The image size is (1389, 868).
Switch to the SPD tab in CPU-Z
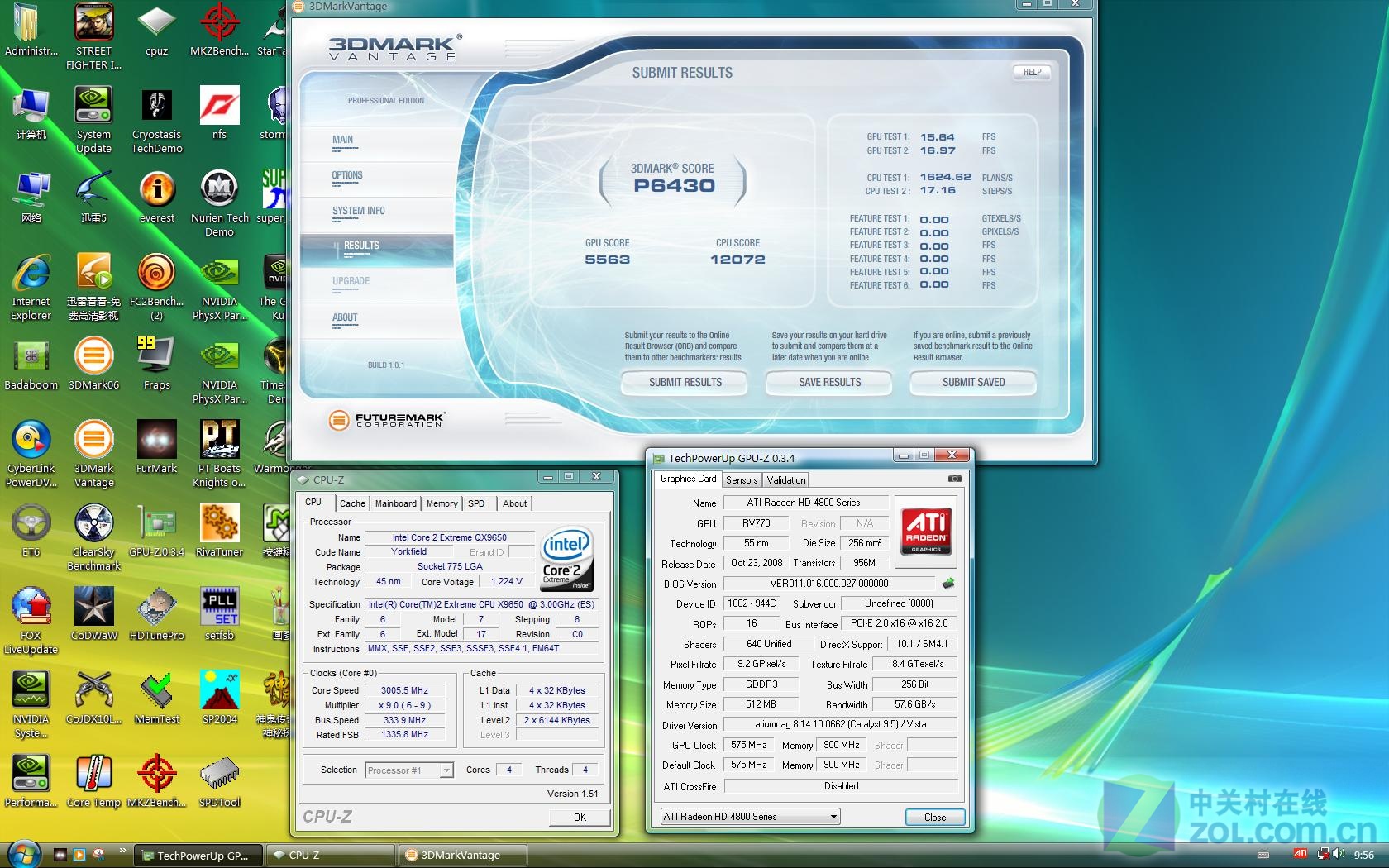[x=476, y=503]
